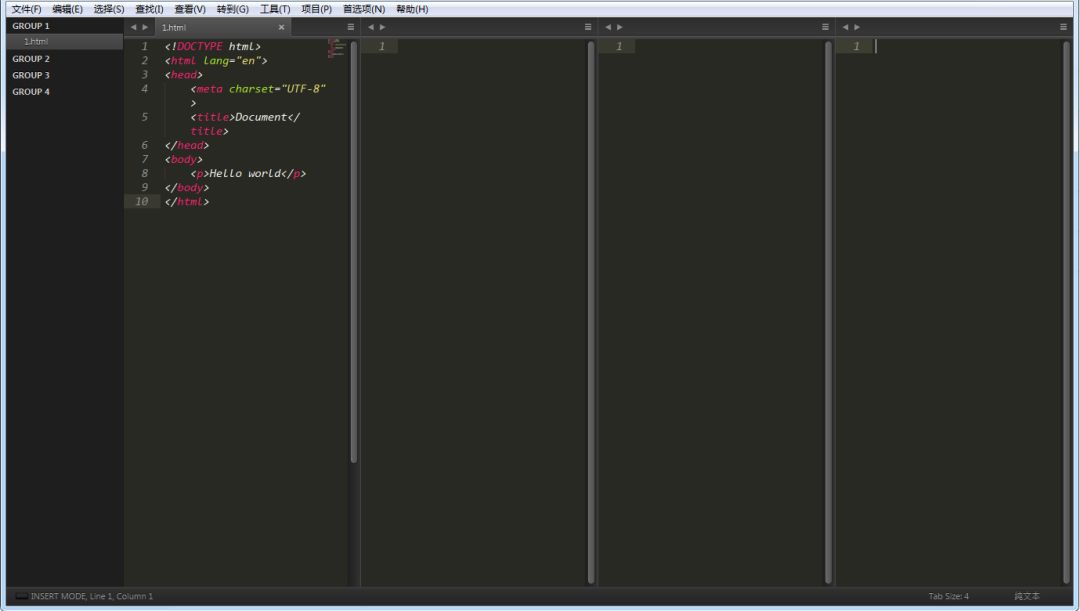Close the 1.html tab
Viewport: 1080px width, 611px height.
pyautogui.click(x=281, y=27)
